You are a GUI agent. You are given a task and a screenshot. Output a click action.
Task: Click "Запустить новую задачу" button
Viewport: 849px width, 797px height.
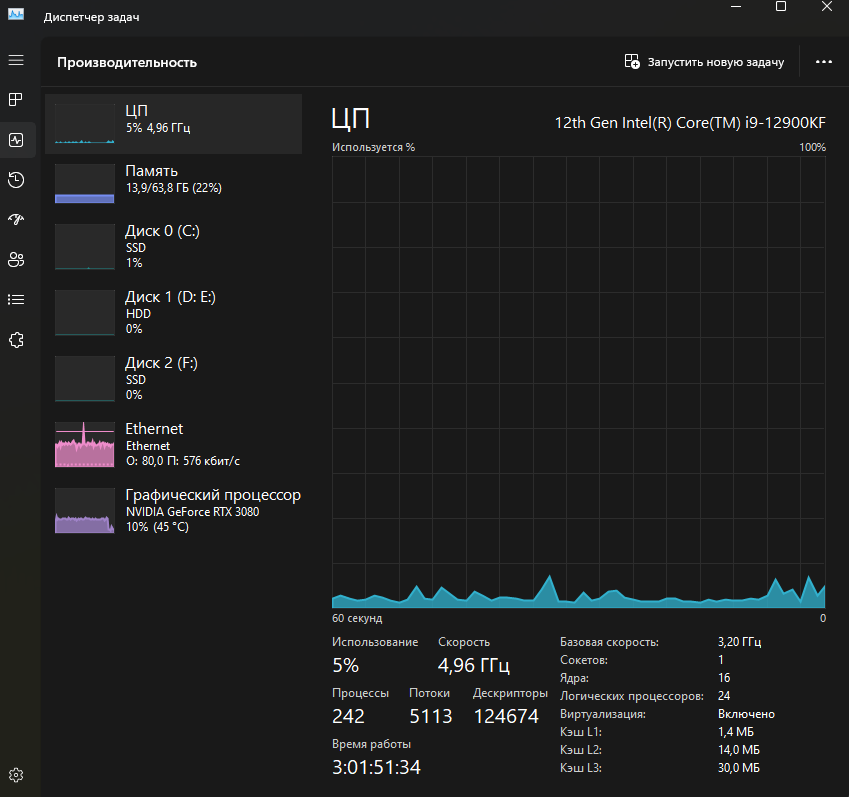pos(705,62)
